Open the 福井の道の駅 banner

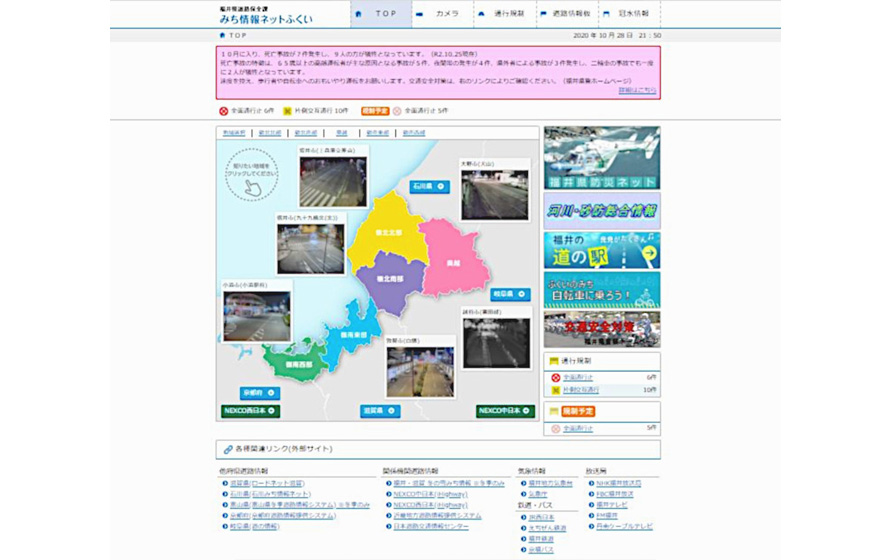click(x=602, y=250)
